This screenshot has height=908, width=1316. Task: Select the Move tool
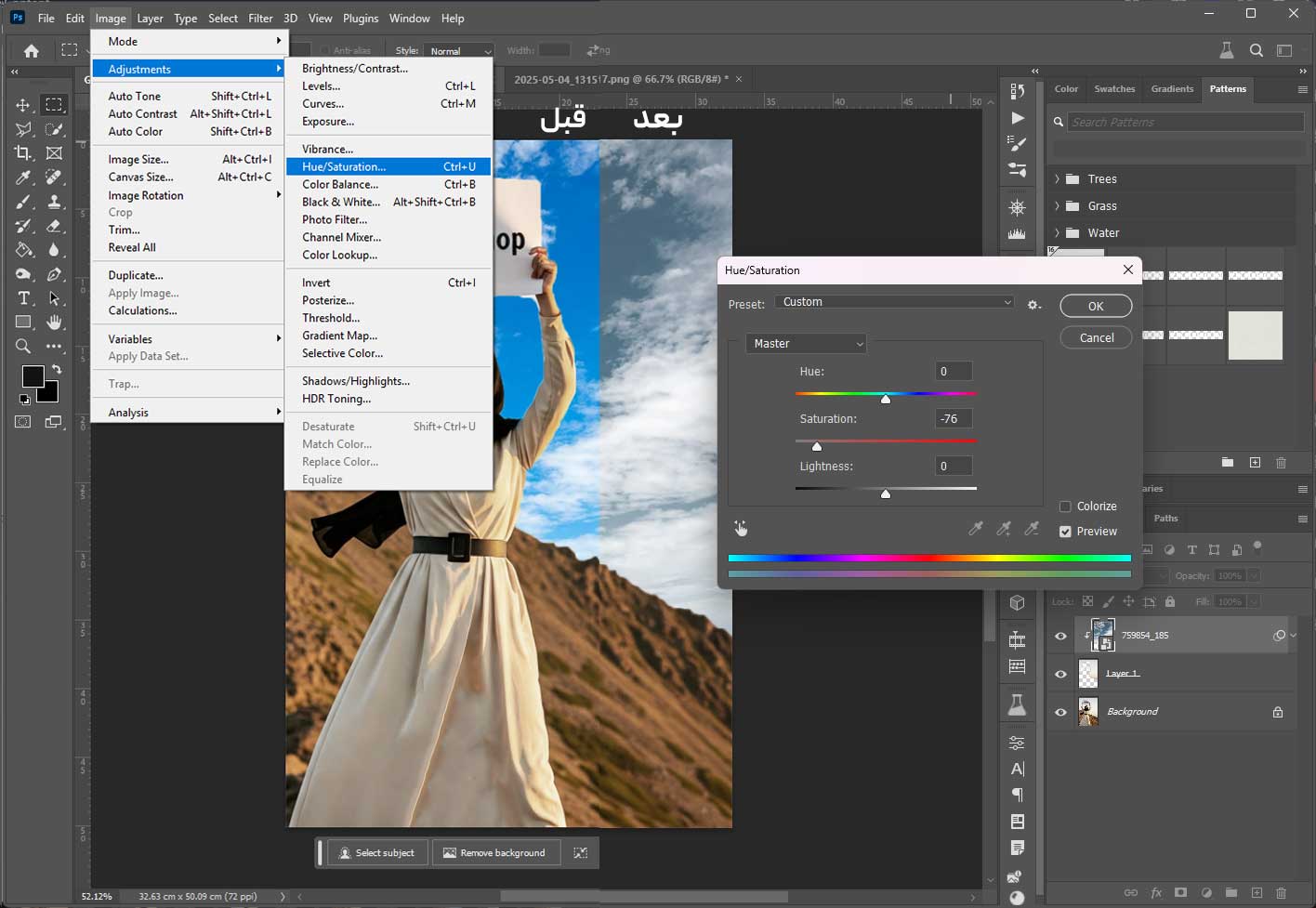click(x=23, y=105)
